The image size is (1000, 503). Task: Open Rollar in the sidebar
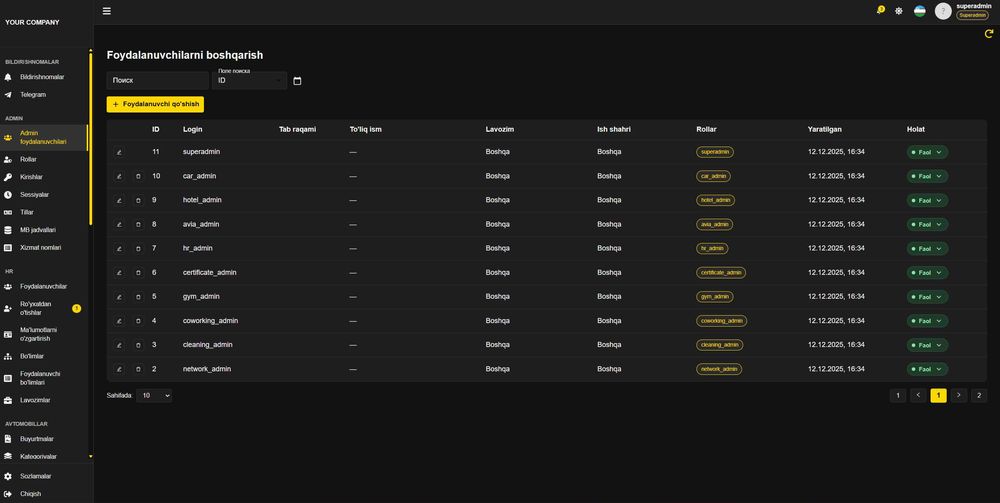point(43,159)
